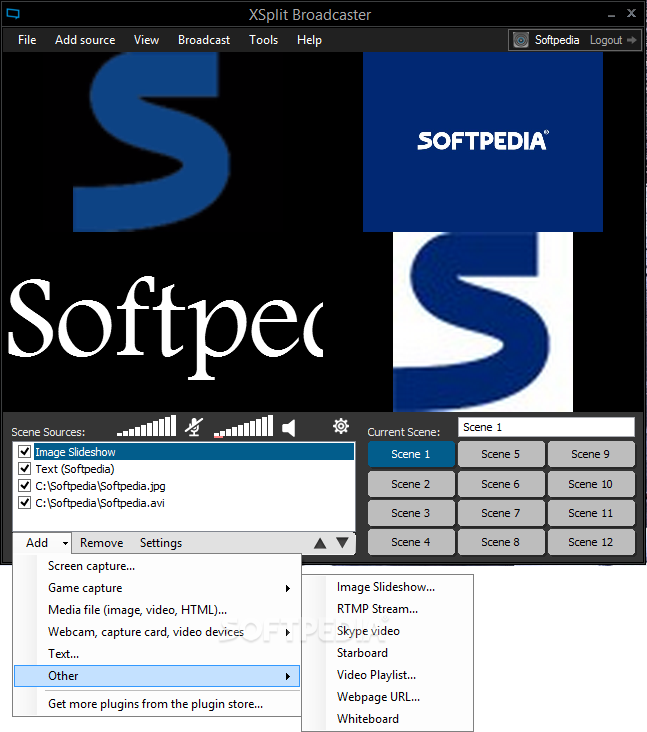Switch to Scene 11
This screenshot has width=647, height=732.
pos(591,513)
